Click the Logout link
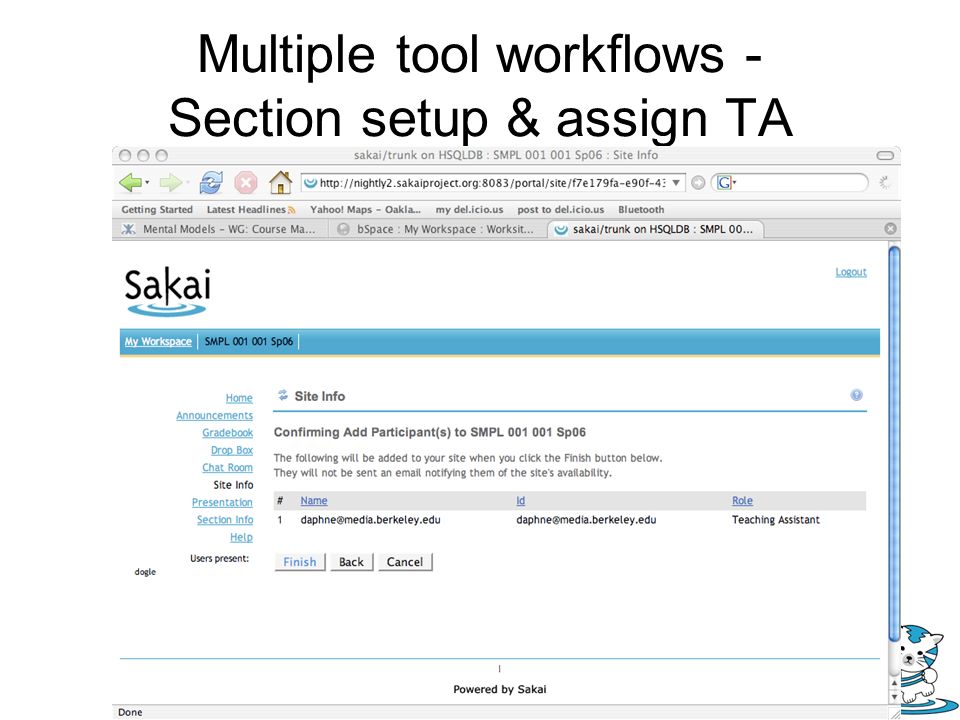 tap(851, 272)
